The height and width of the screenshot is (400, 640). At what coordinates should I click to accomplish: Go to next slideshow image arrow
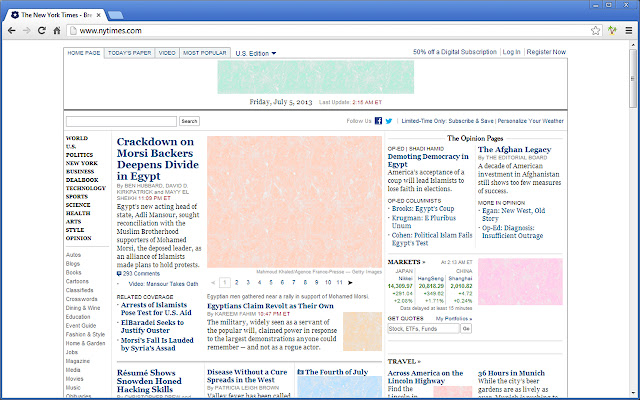[350, 282]
